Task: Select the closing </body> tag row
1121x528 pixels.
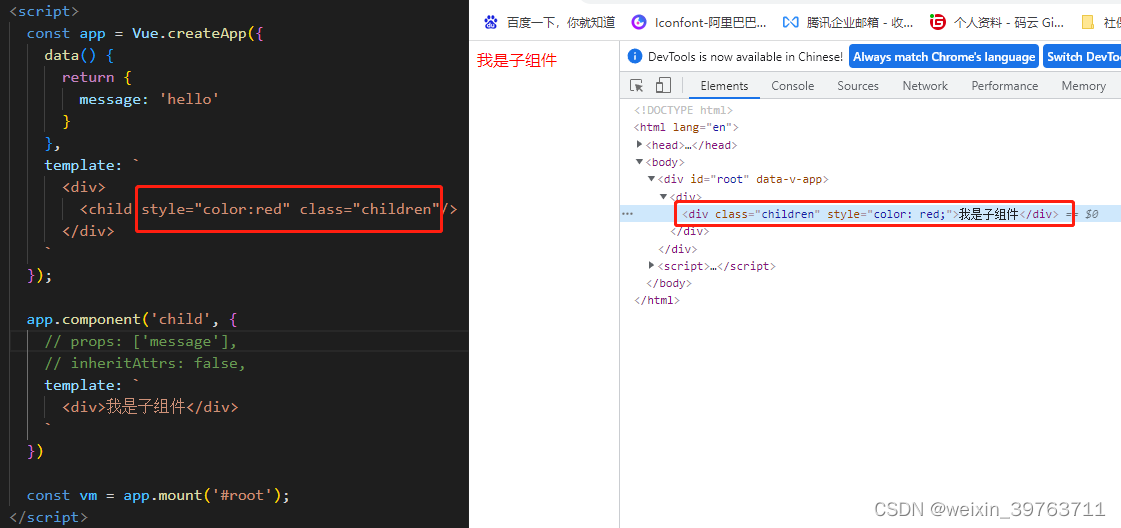Action: (x=669, y=283)
